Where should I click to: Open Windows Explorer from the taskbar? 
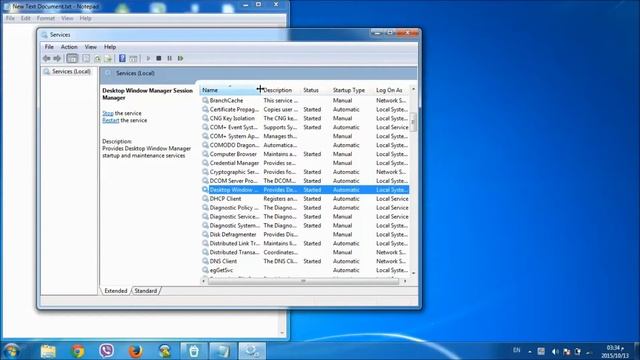pyautogui.click(x=48, y=351)
